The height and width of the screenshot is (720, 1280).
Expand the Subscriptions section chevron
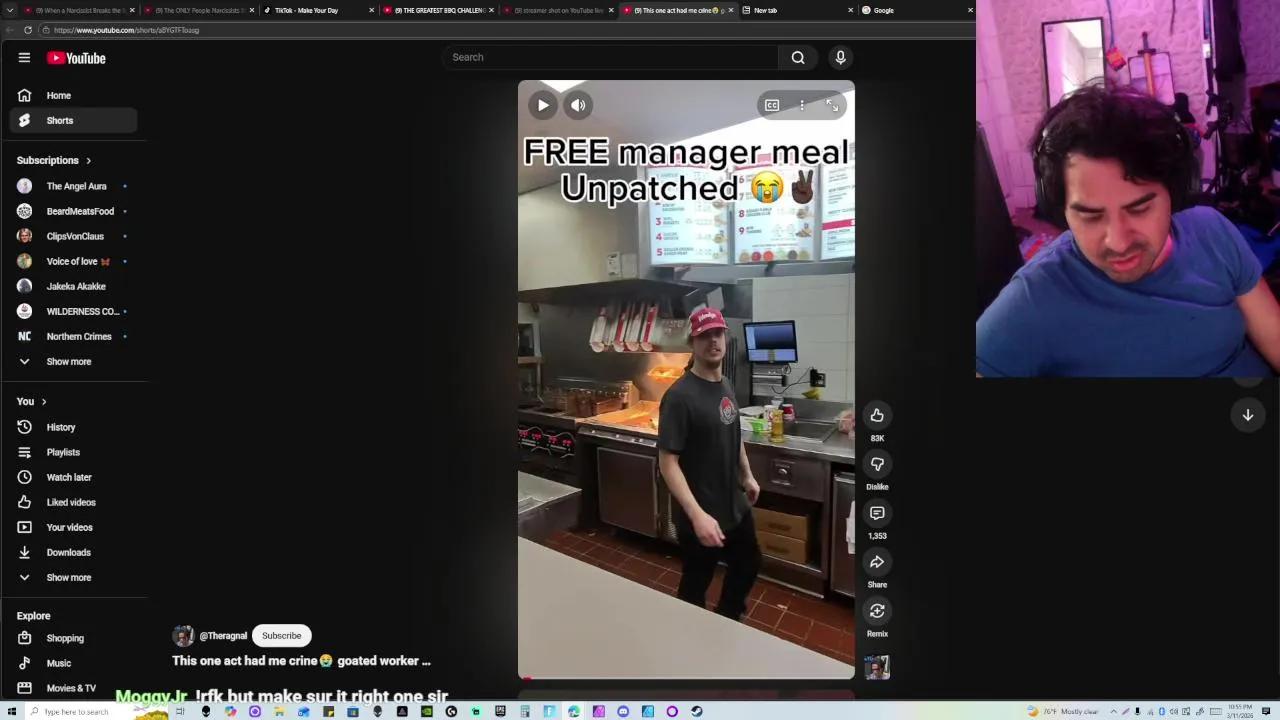[88, 160]
